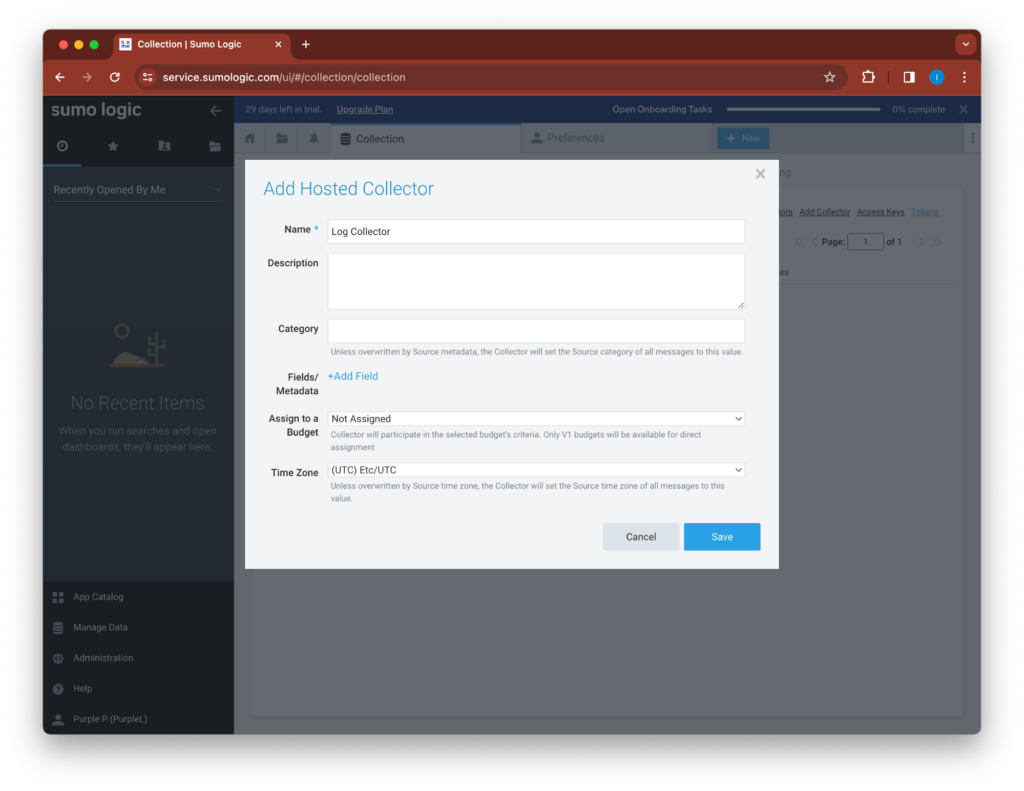Open the Chrome profile avatar
Screen dimensions: 1024x791
tap(936, 77)
